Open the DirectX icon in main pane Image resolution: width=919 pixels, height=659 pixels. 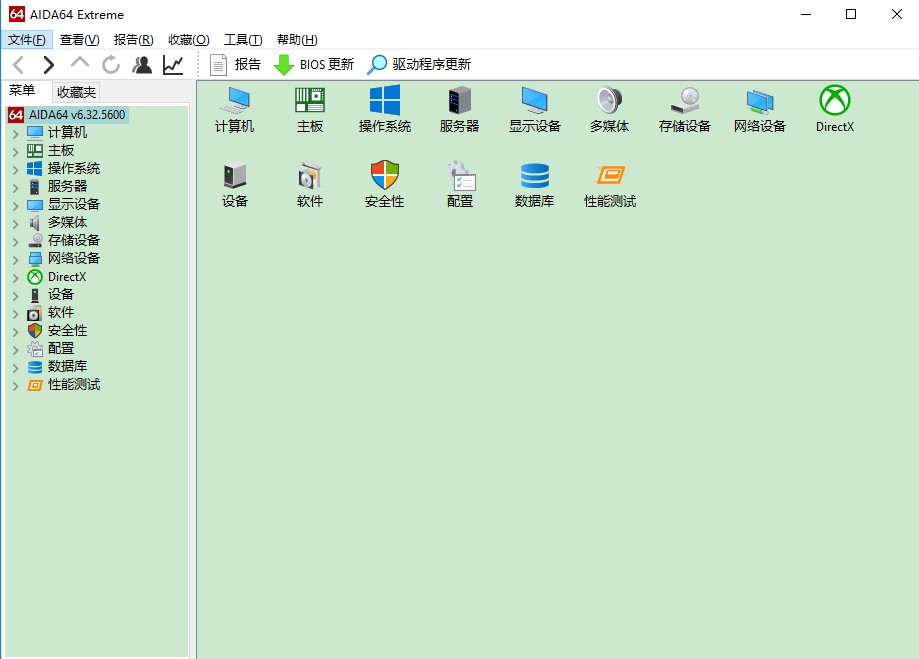tap(835, 110)
